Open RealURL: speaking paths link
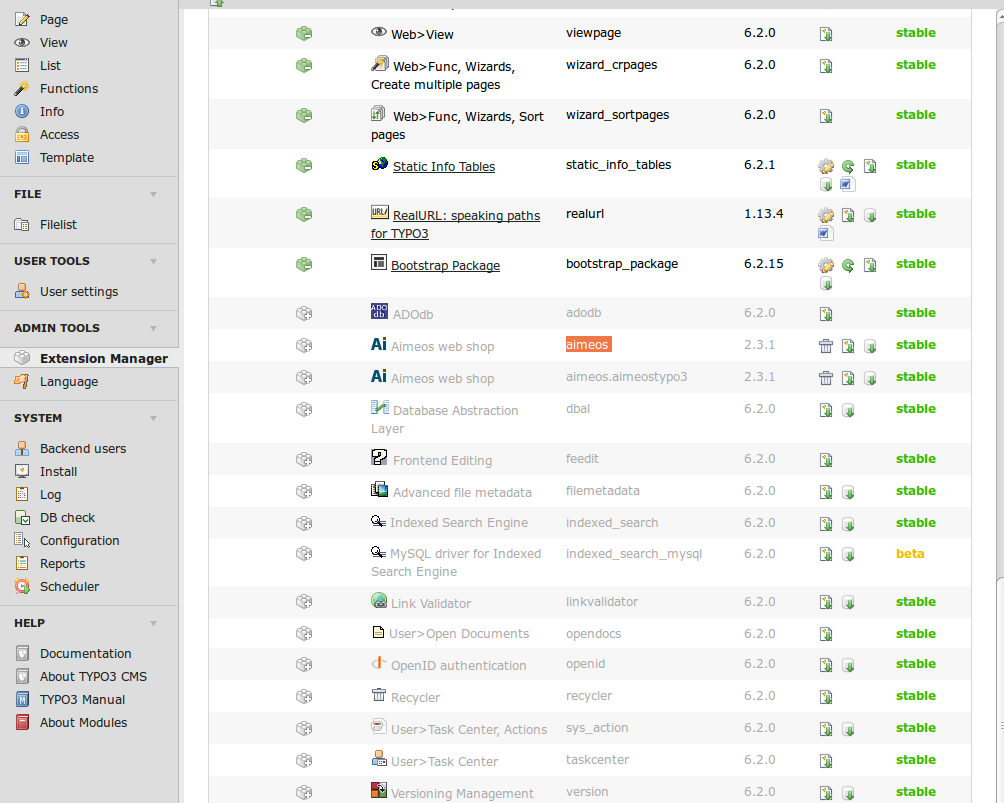The image size is (1004, 803). pyautogui.click(x=455, y=224)
